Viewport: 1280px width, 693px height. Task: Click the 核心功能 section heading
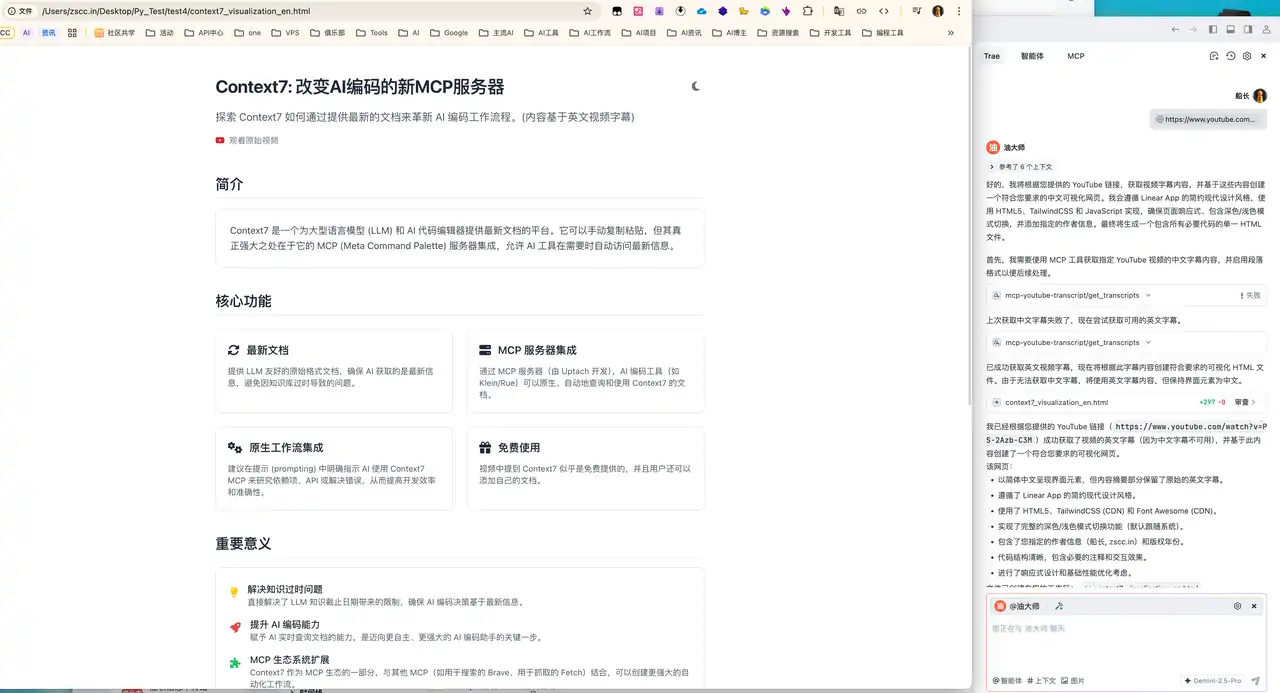(243, 301)
